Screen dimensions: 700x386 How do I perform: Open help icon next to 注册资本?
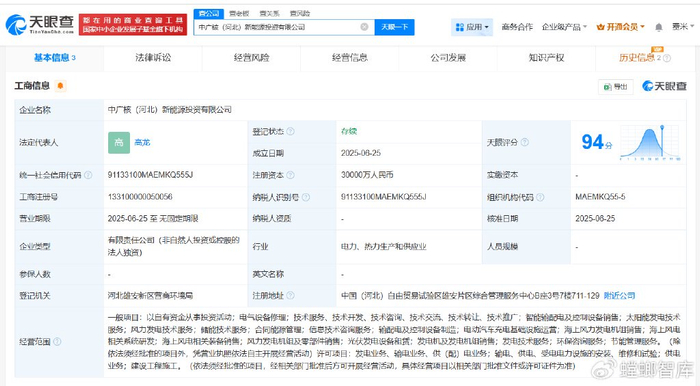pyautogui.click(x=291, y=175)
